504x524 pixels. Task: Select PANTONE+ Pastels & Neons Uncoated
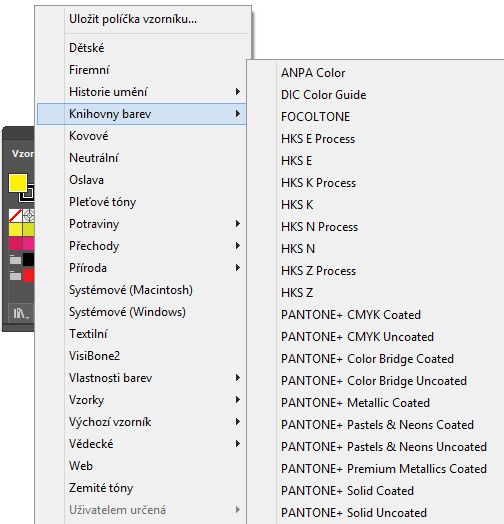[x=376, y=447]
